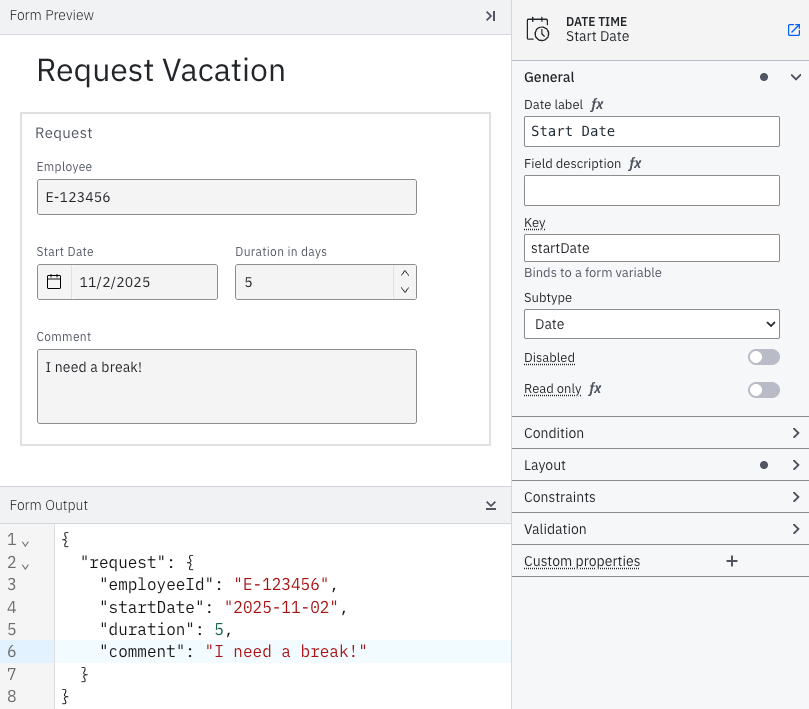The height and width of the screenshot is (709, 809).
Task: Collapse the Form Output panel
Action: pos(490,506)
